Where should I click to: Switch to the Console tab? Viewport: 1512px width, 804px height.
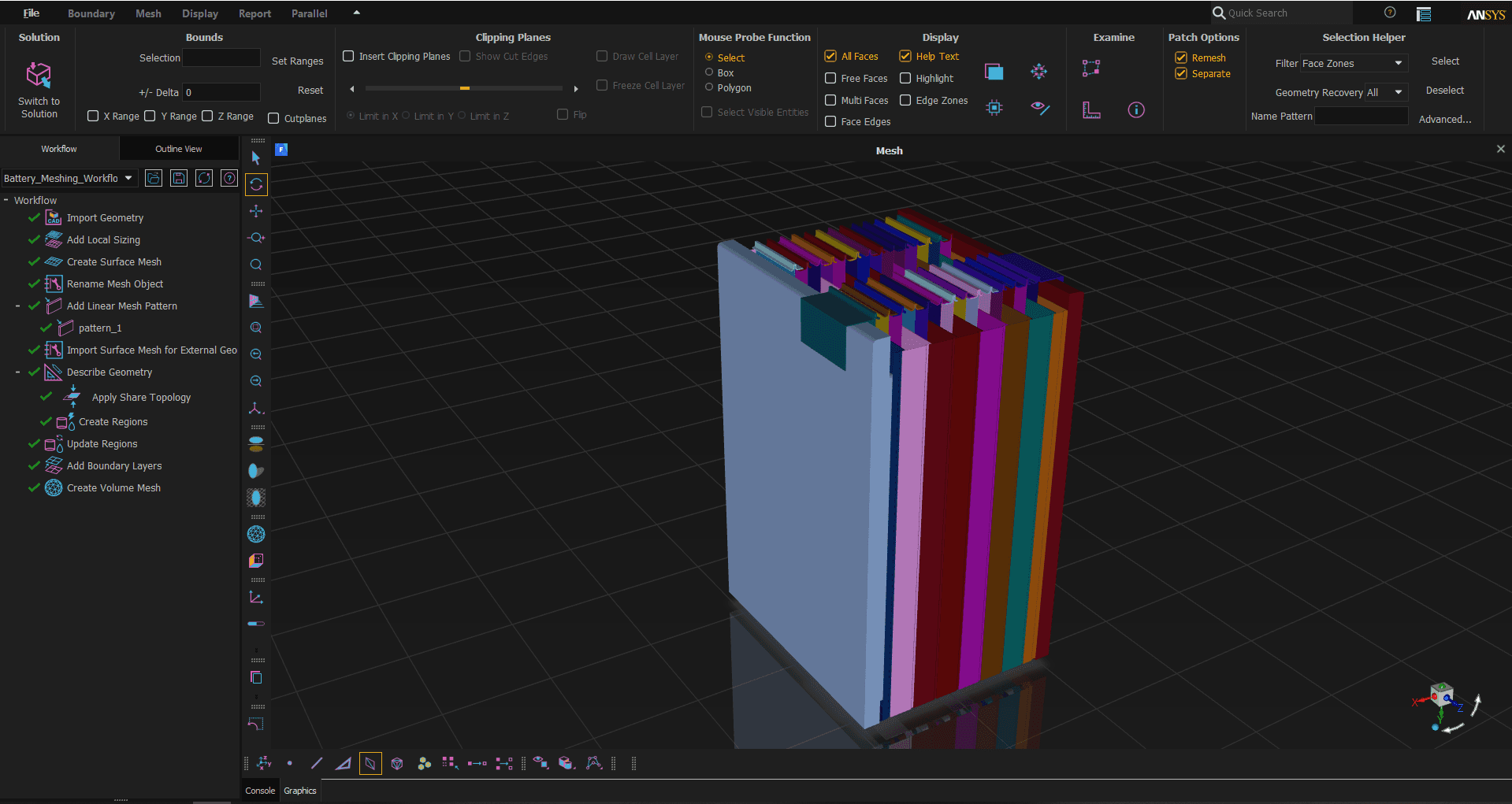pyautogui.click(x=259, y=790)
